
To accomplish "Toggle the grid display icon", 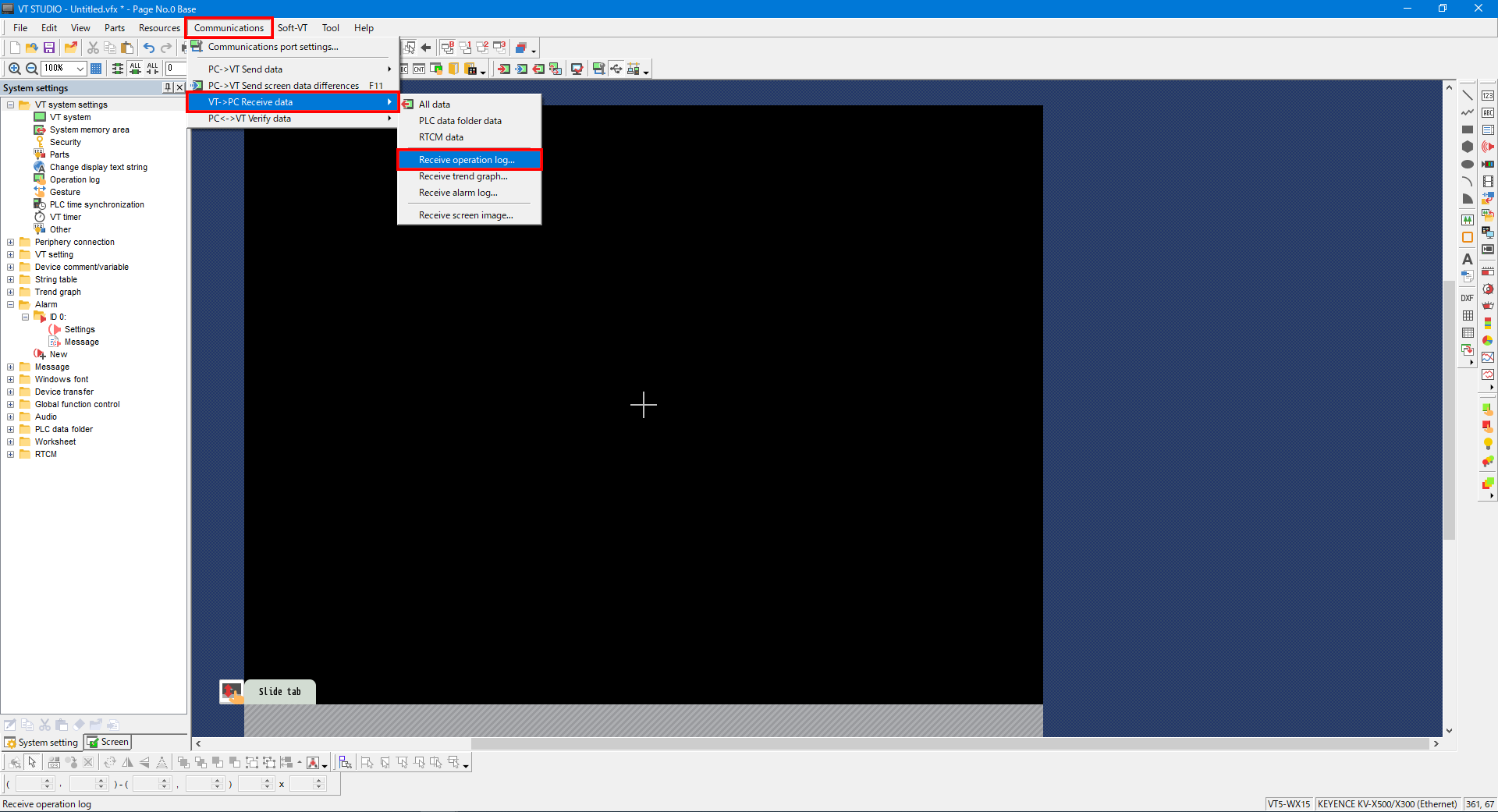I will 96,69.
